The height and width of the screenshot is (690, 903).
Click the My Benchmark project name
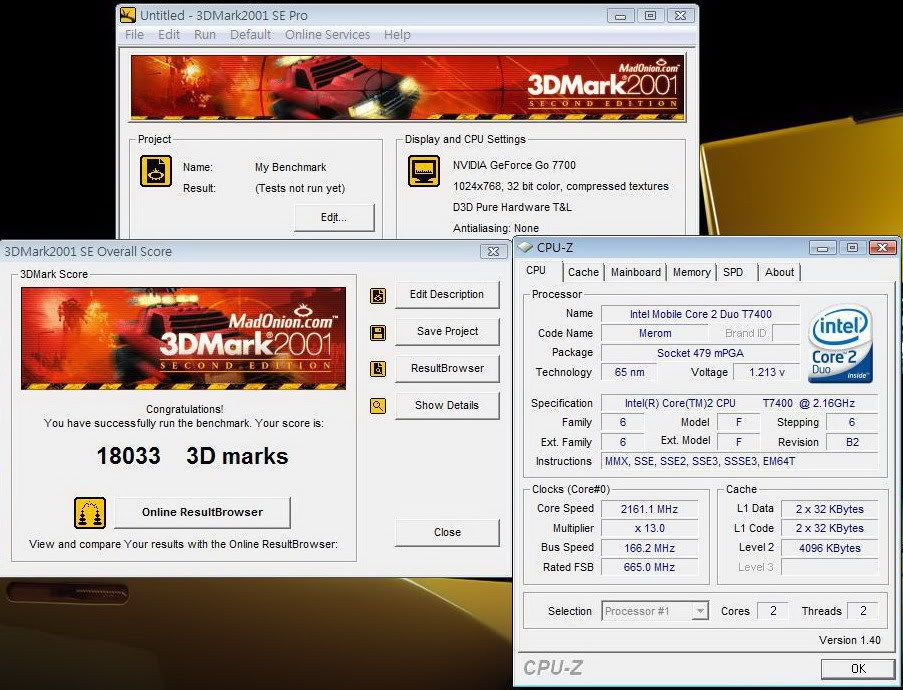tap(290, 167)
